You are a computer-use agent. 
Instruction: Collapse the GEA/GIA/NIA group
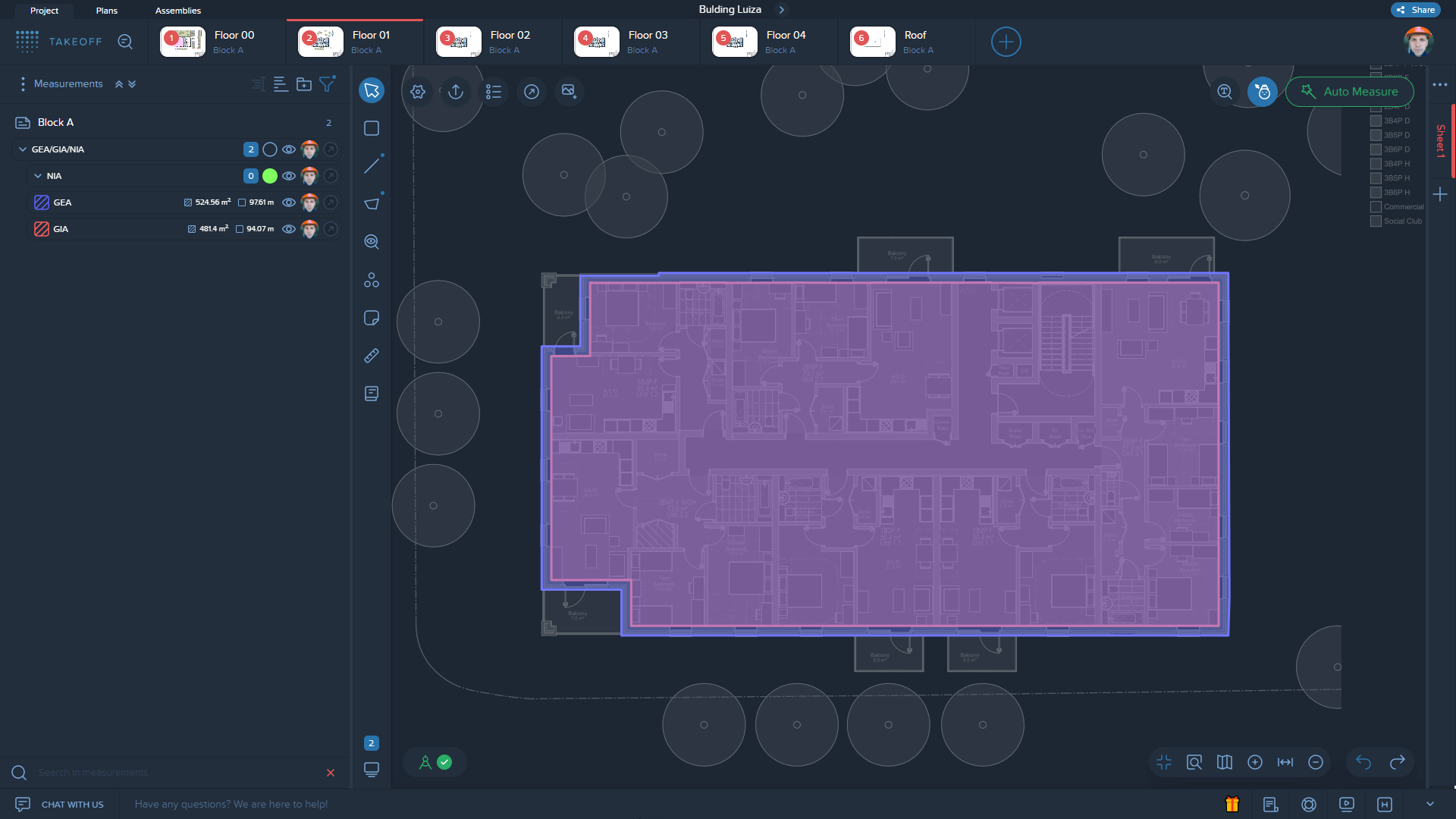[23, 149]
